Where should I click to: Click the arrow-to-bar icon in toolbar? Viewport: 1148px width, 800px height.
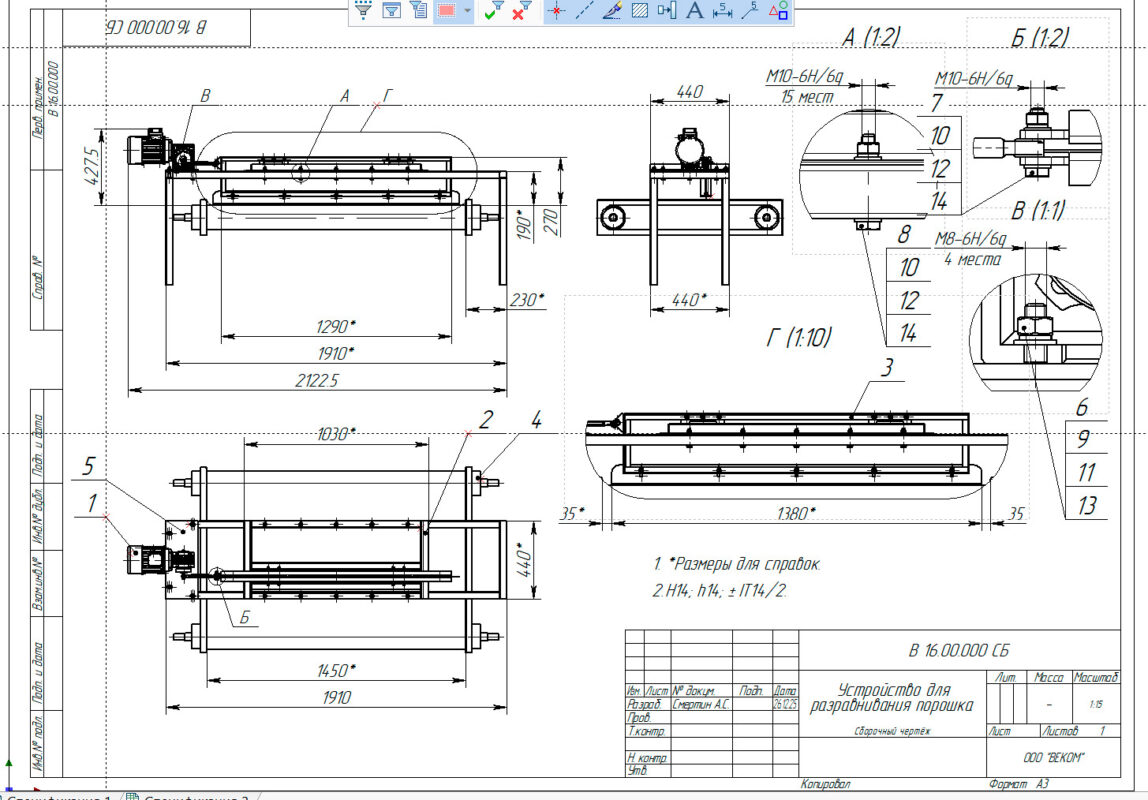[667, 11]
